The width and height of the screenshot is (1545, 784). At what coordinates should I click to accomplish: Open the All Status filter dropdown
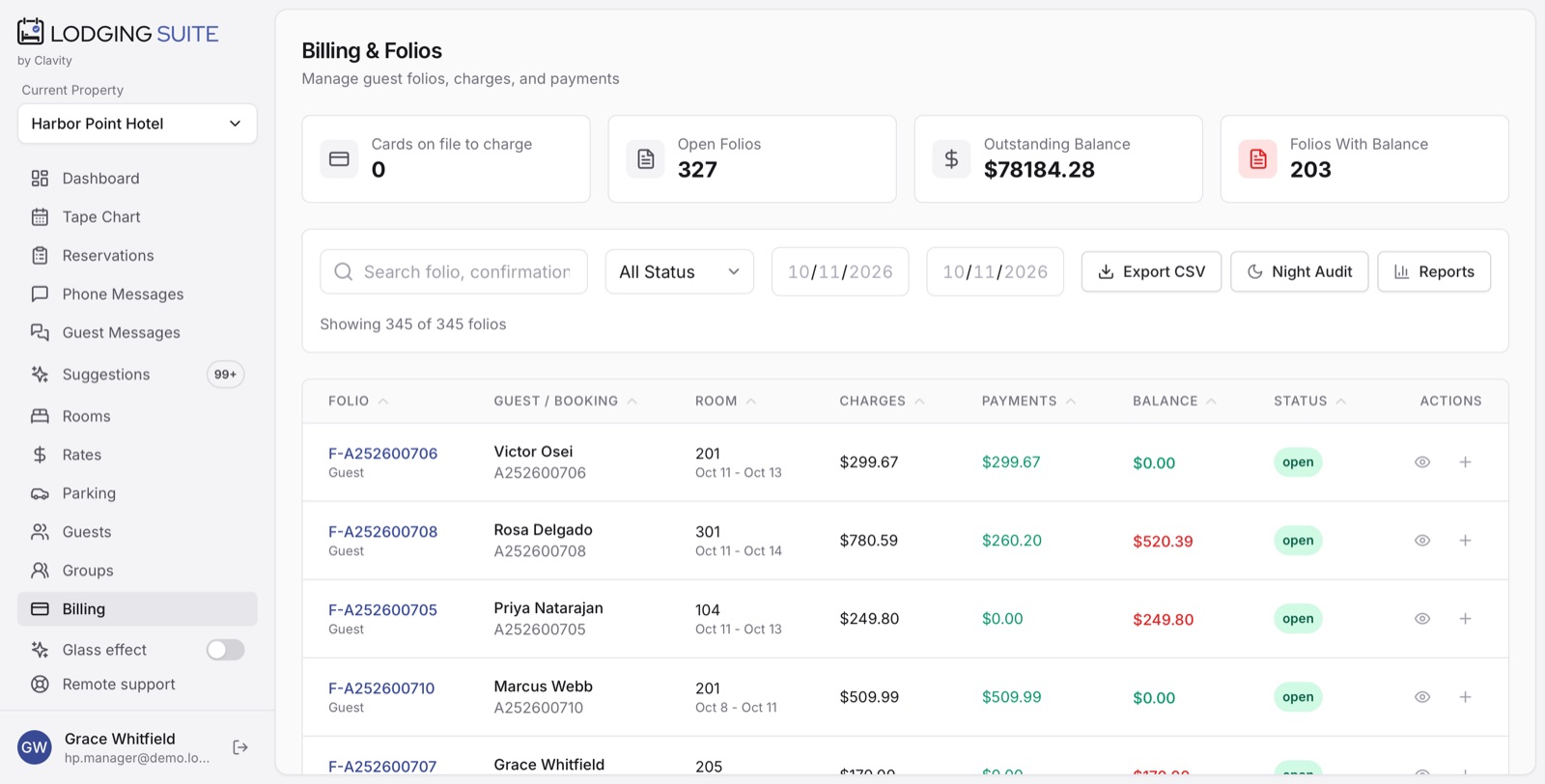click(680, 272)
